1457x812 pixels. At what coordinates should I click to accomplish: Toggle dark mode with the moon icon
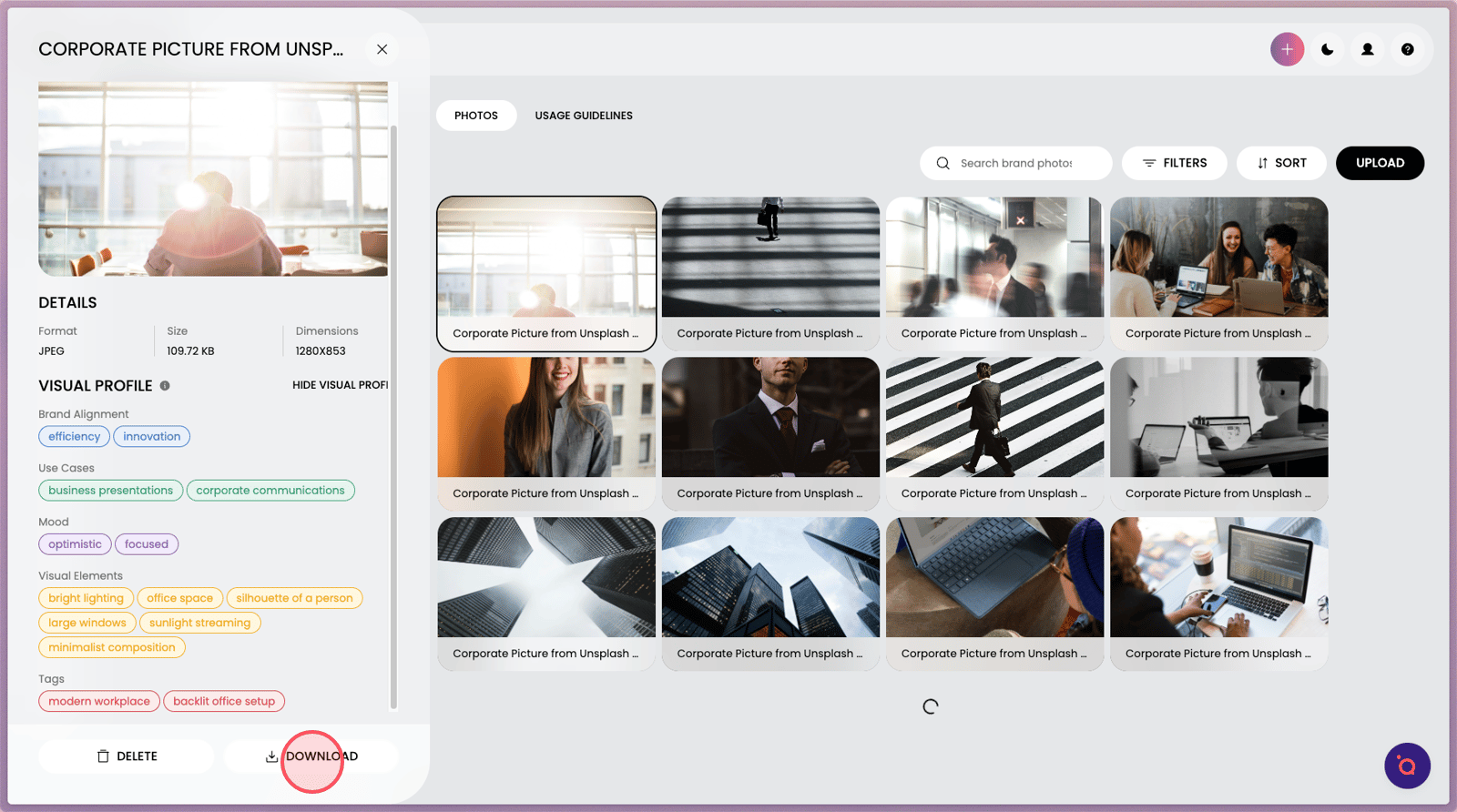click(1327, 49)
